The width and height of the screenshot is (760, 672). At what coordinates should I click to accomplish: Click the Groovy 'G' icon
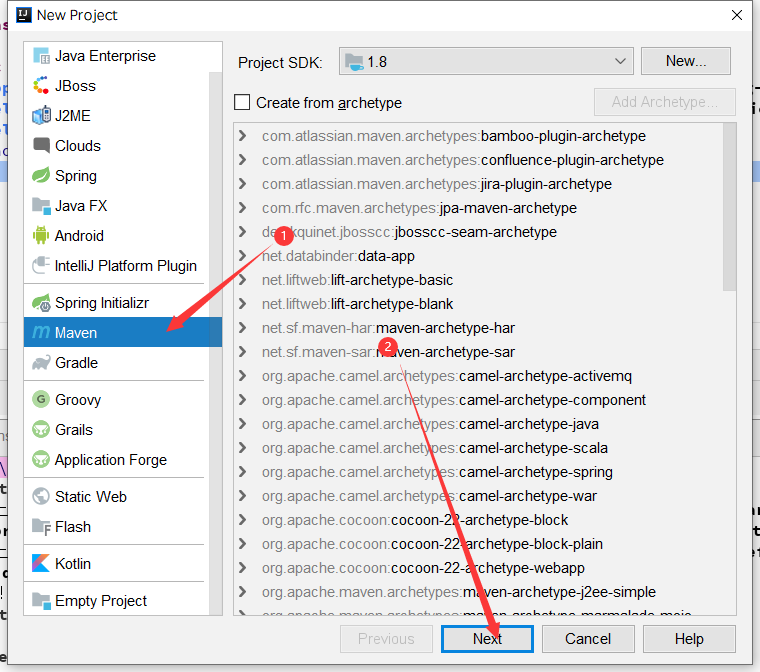pos(41,400)
